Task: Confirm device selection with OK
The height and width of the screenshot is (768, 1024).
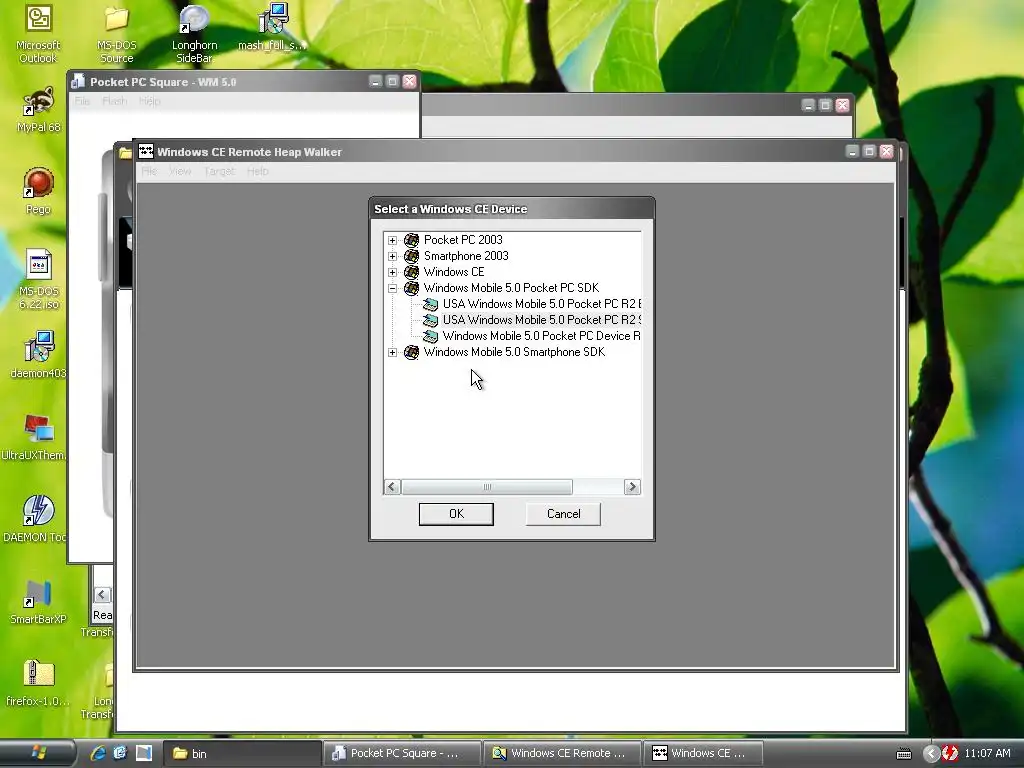Action: coord(456,514)
